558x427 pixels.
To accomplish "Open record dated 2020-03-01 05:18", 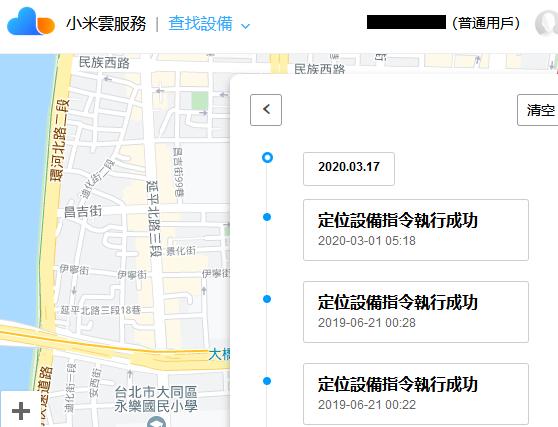I will (416, 230).
